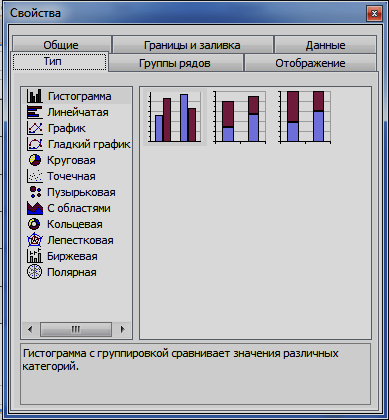Image resolution: width=389 pixels, height=420 pixels.
Task: Click the Линейчатая label in the list
Action: pos(78,112)
